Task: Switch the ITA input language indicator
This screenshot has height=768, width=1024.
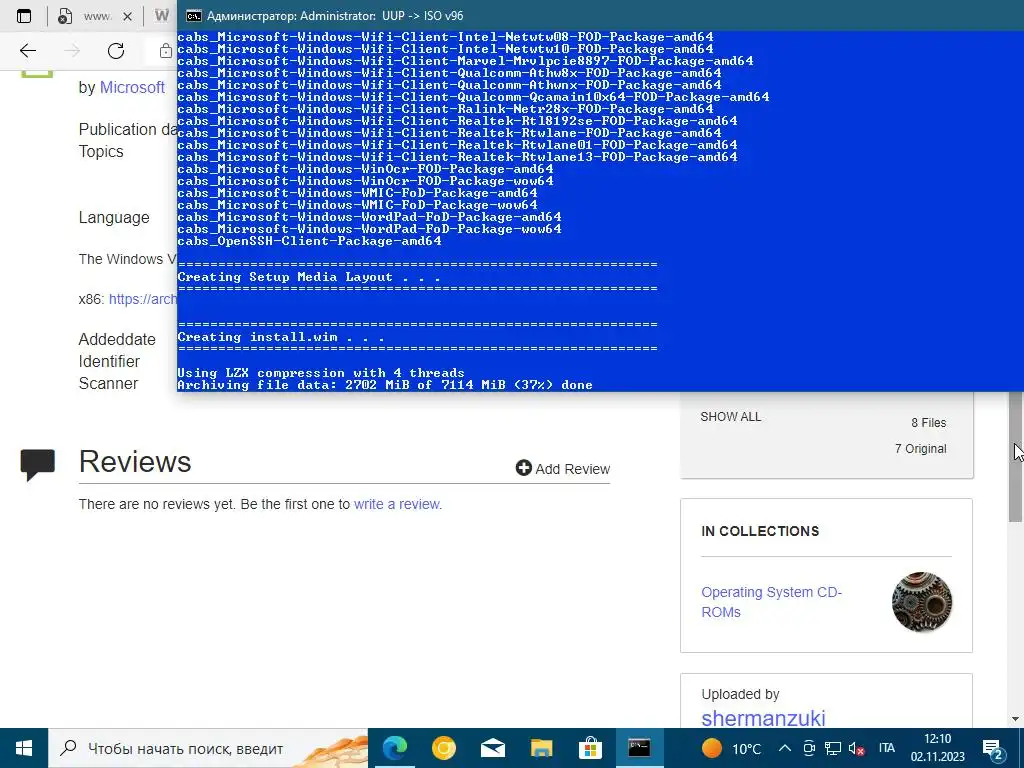Action: click(x=886, y=748)
